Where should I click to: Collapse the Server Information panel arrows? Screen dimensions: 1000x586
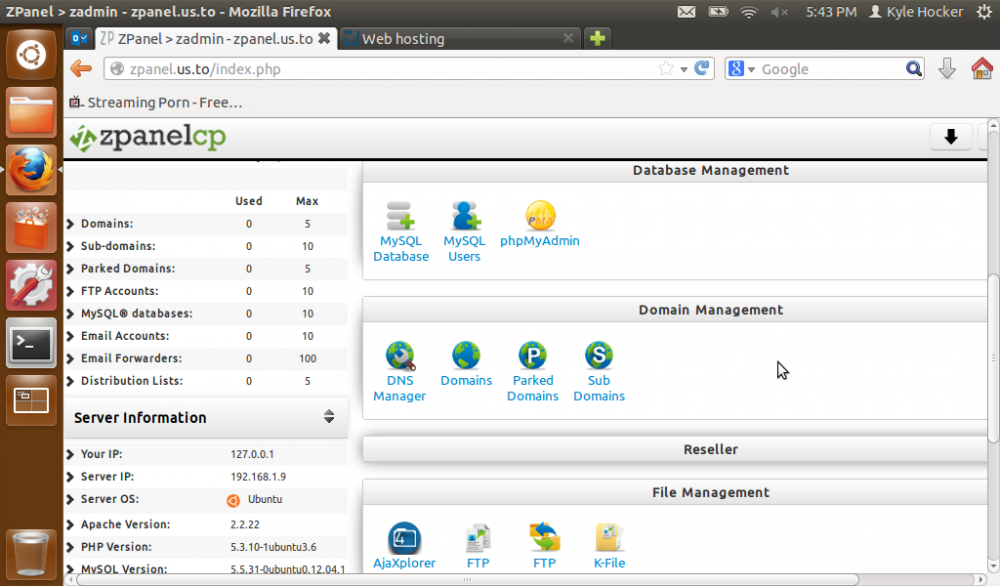(x=329, y=417)
